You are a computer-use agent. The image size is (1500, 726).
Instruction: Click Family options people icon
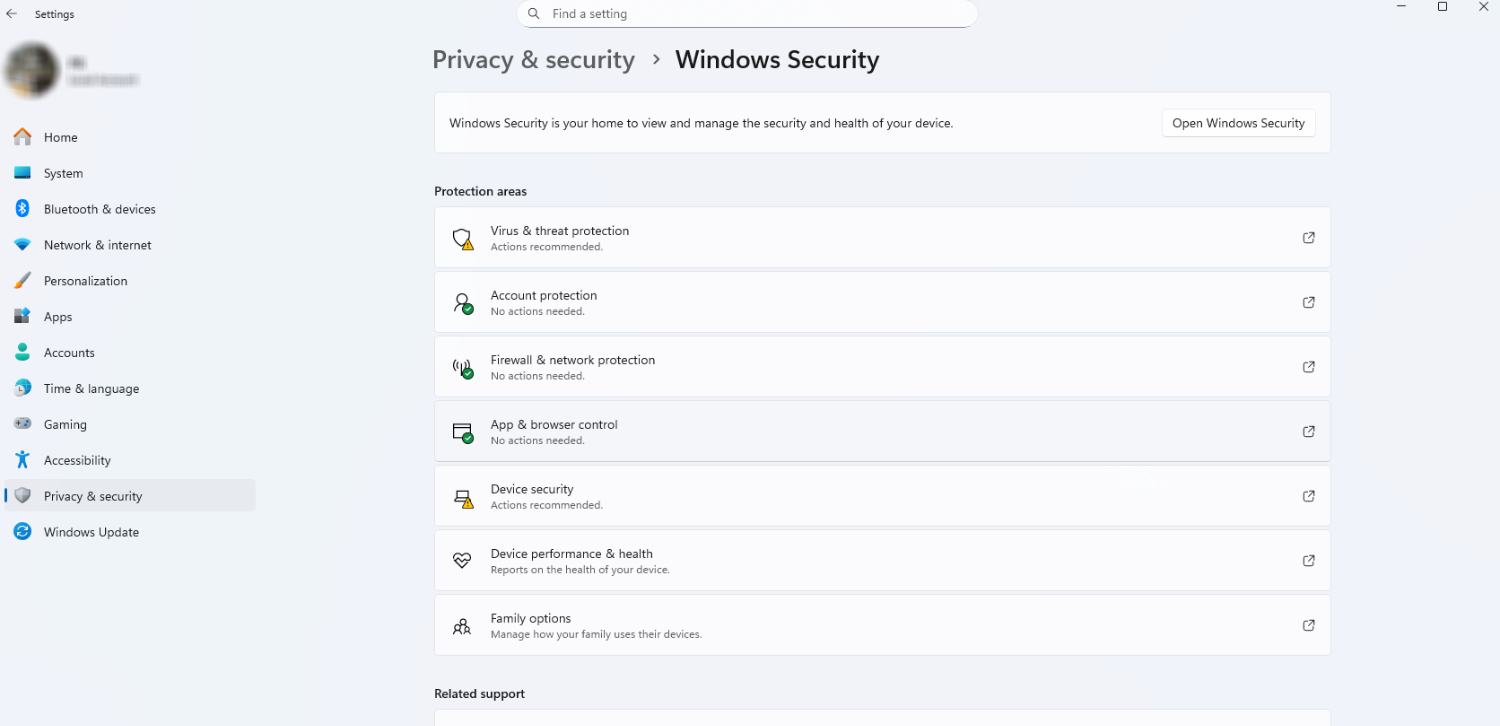point(462,626)
